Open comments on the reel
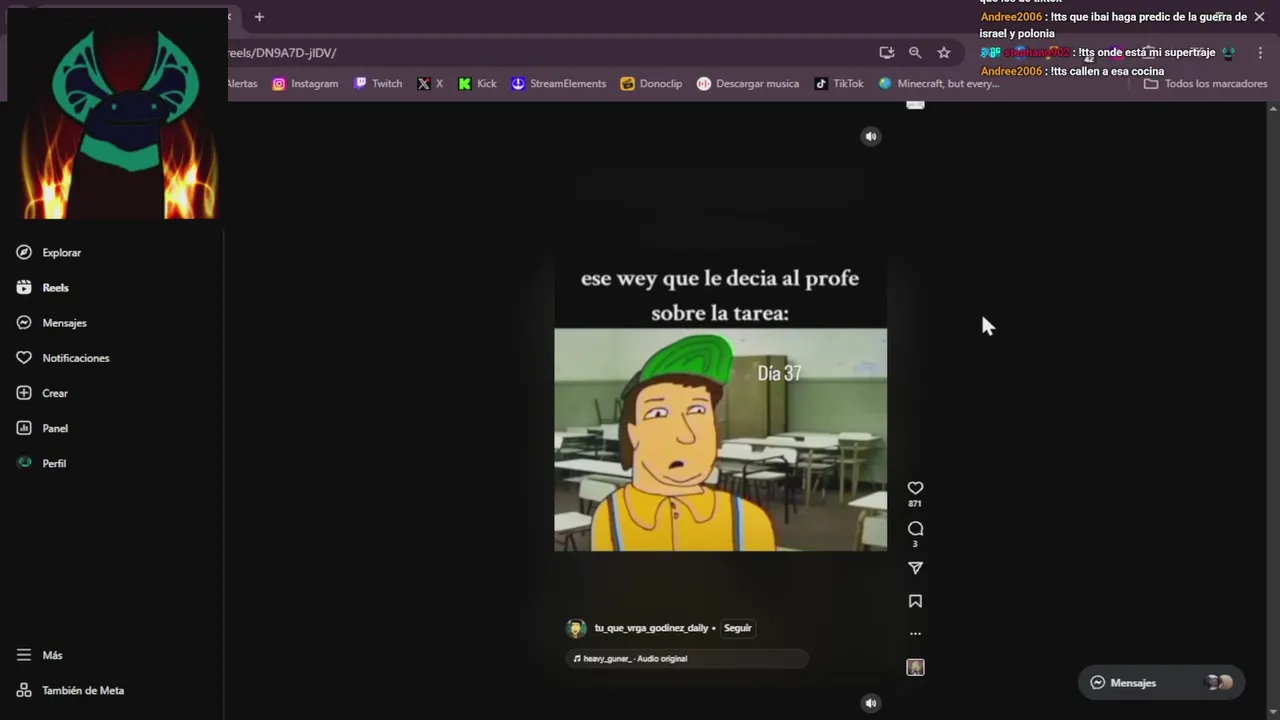The image size is (1280, 720). pos(915,529)
